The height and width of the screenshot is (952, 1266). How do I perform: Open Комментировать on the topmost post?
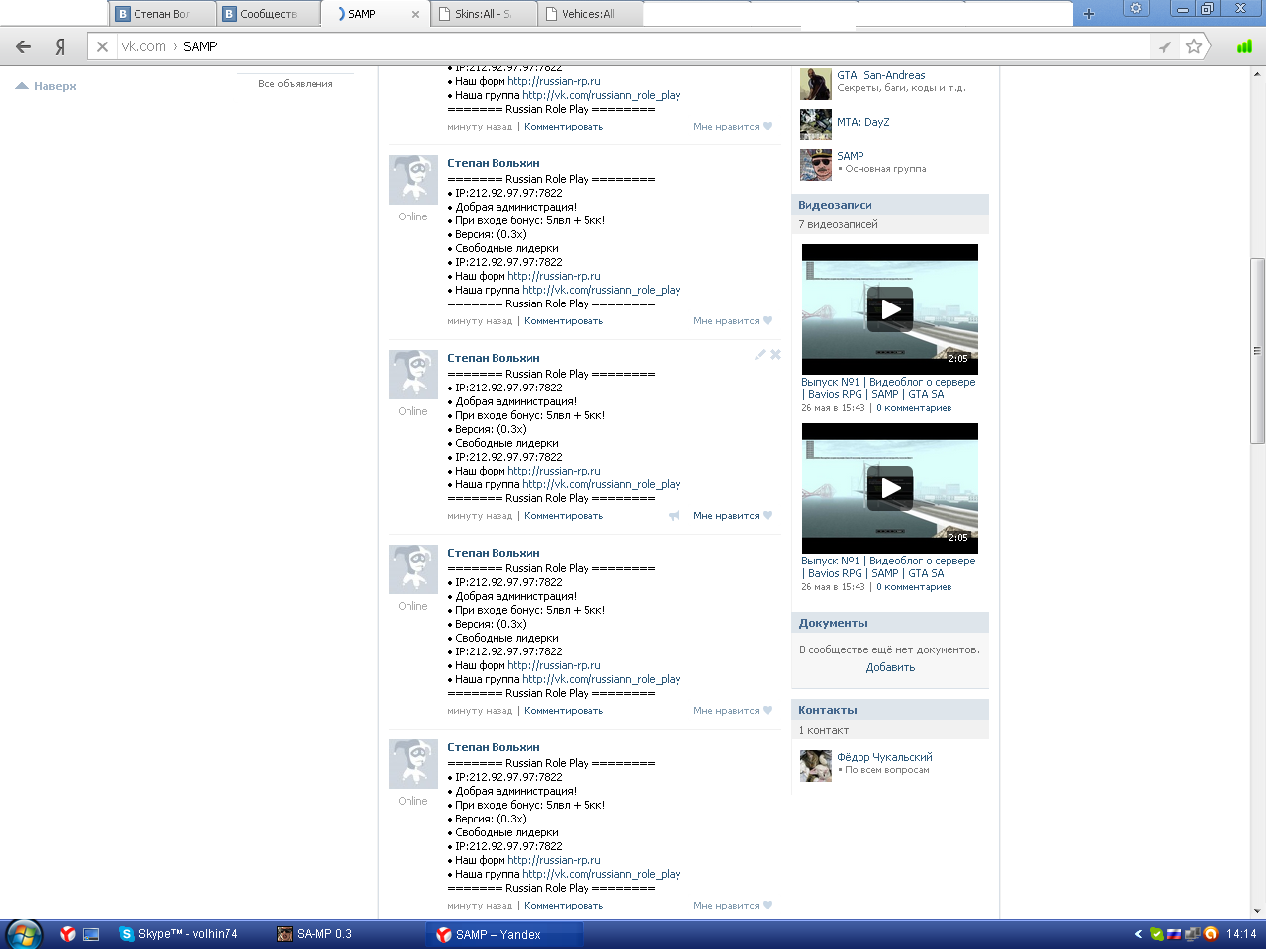(x=564, y=127)
